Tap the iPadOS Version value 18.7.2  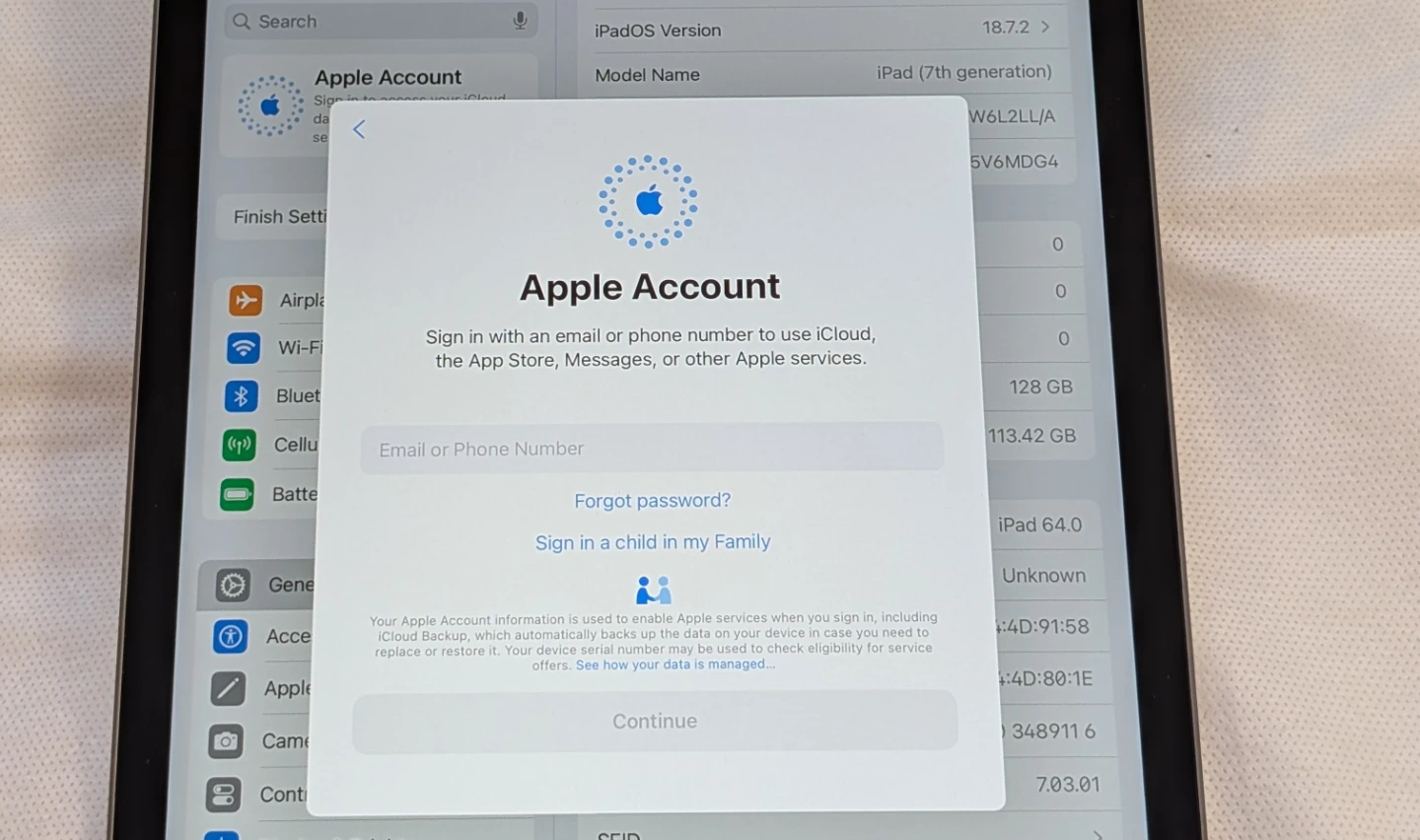(1005, 28)
